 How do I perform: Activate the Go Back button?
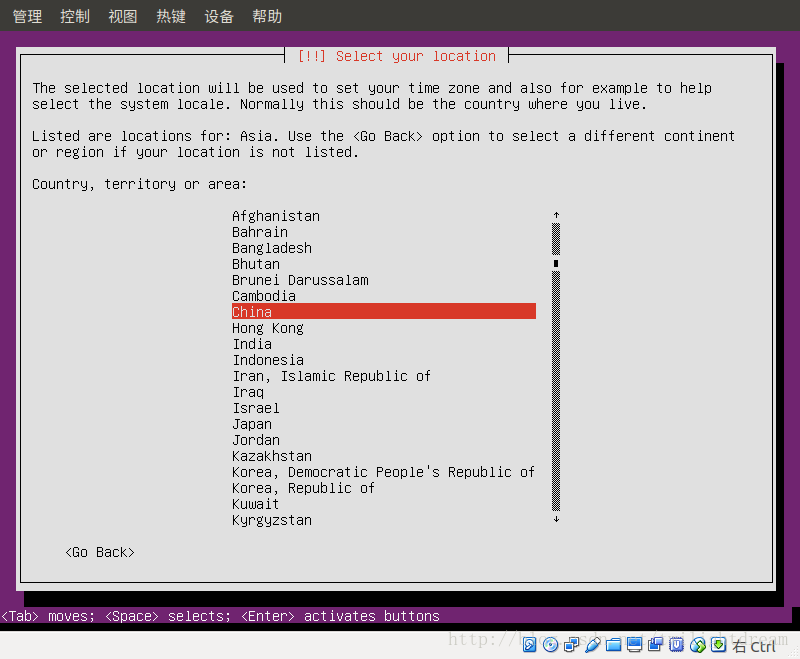(99, 551)
